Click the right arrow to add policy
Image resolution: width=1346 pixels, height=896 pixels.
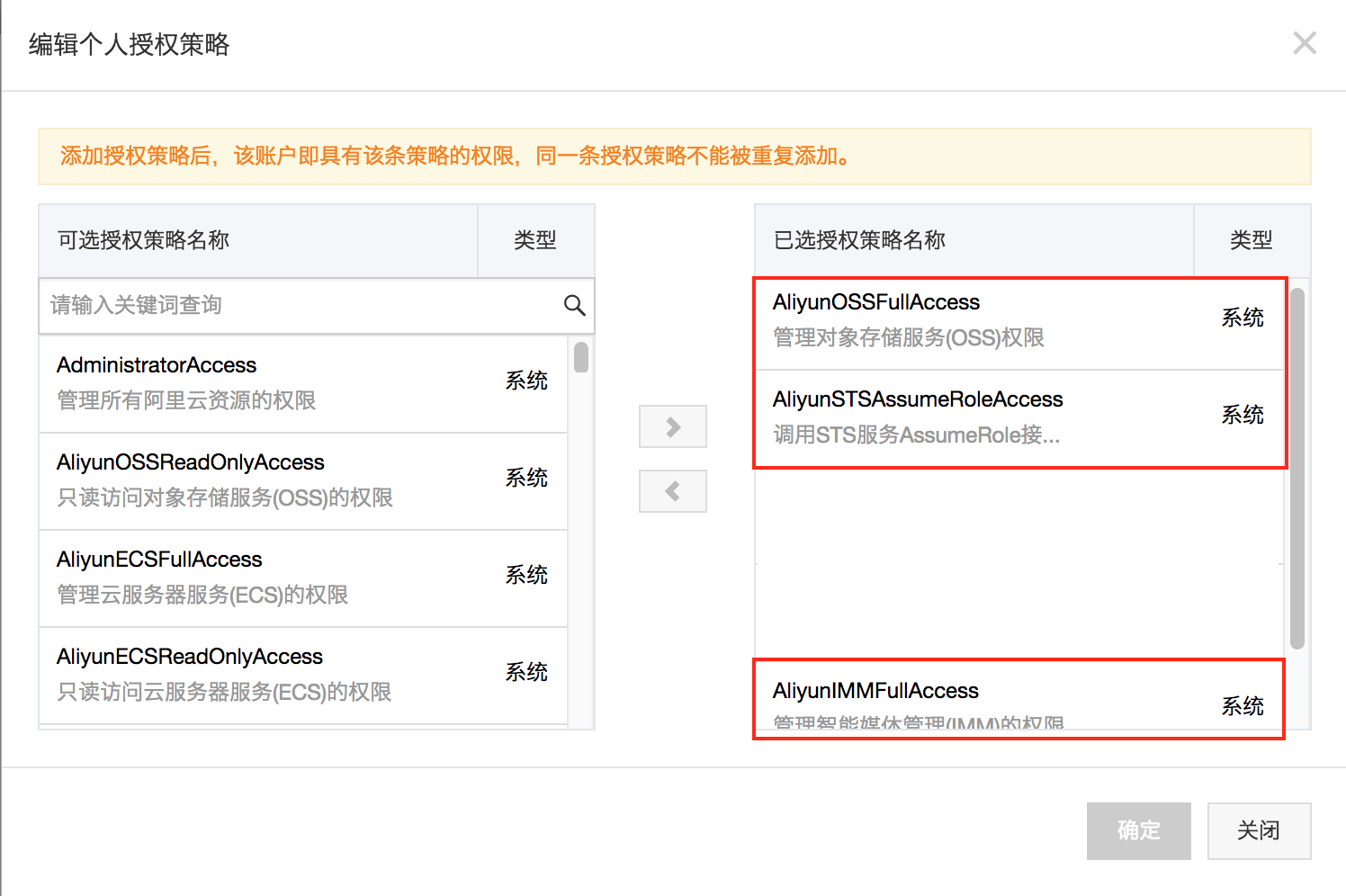tap(673, 426)
